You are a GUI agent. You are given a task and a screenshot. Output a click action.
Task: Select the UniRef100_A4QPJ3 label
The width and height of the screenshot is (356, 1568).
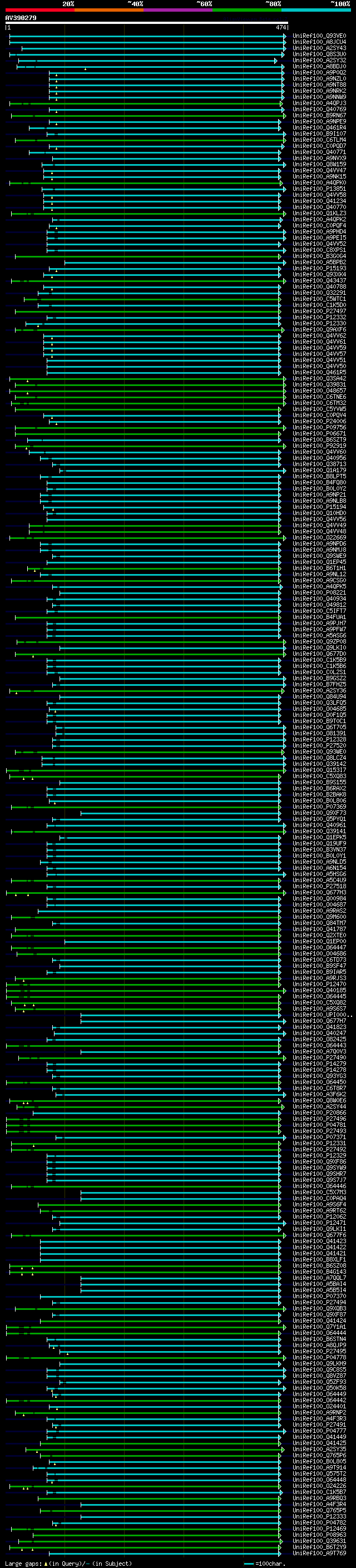[x=319, y=103]
